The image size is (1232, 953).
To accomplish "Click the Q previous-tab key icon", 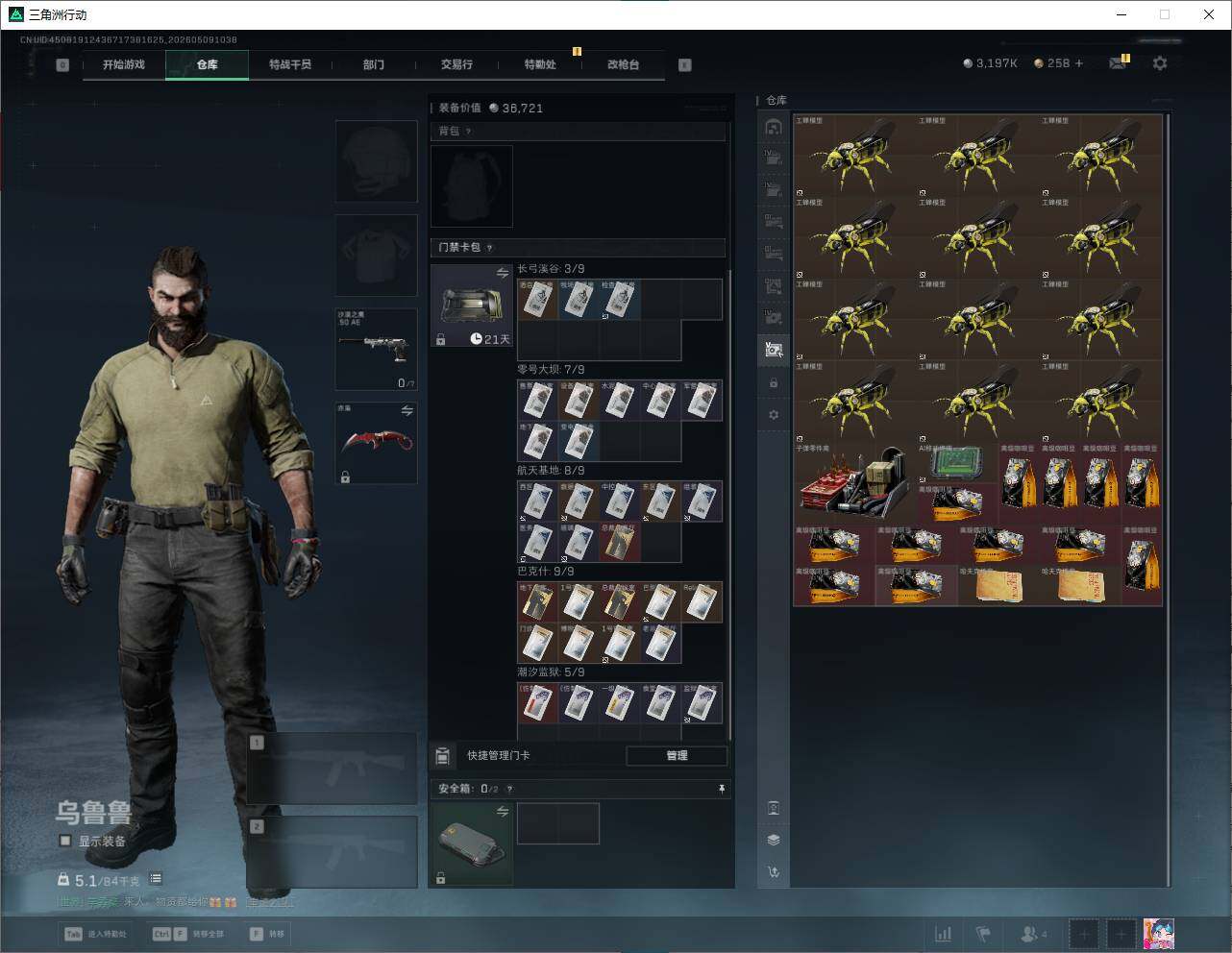I will click(x=62, y=65).
